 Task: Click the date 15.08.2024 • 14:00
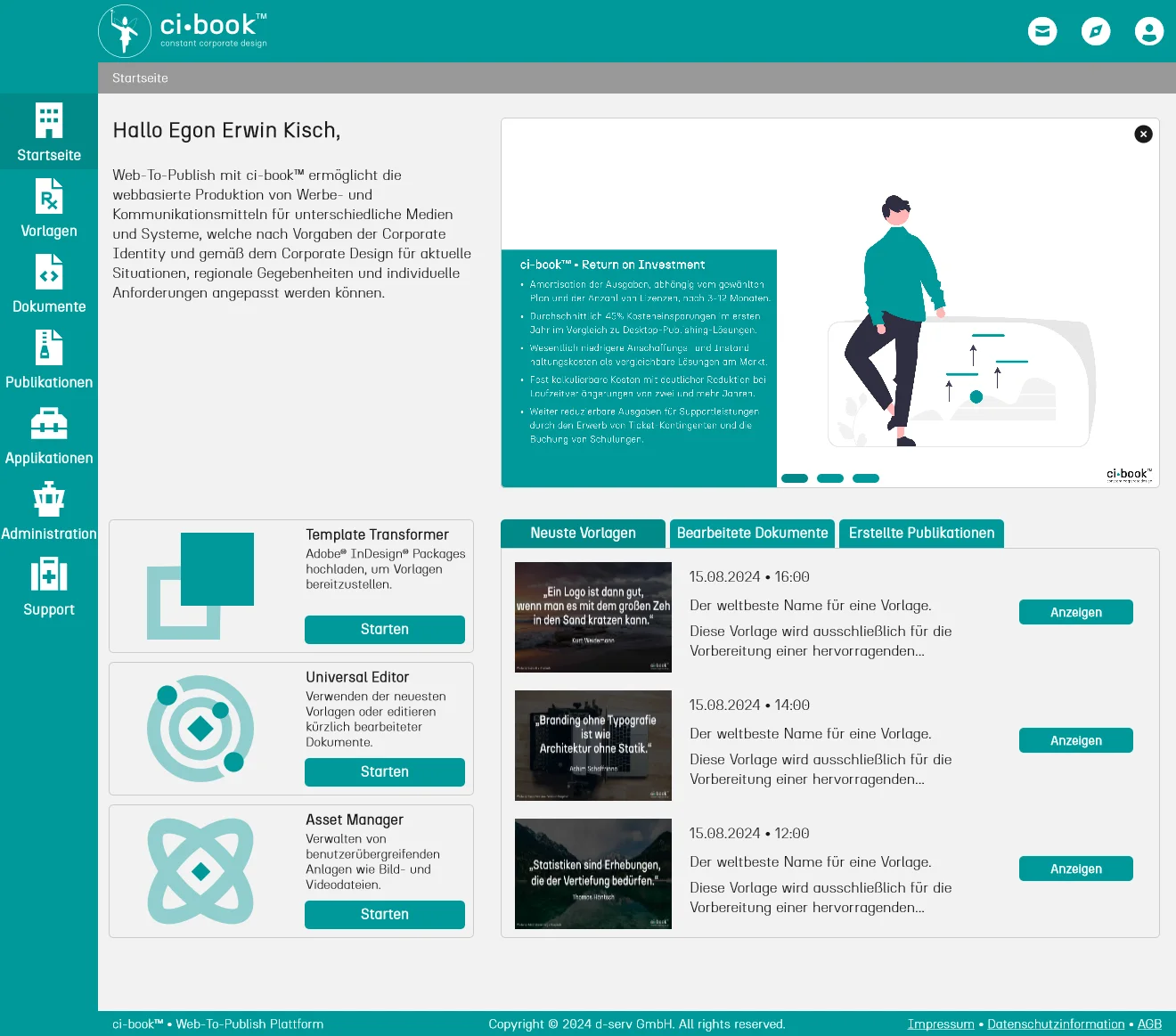(749, 706)
